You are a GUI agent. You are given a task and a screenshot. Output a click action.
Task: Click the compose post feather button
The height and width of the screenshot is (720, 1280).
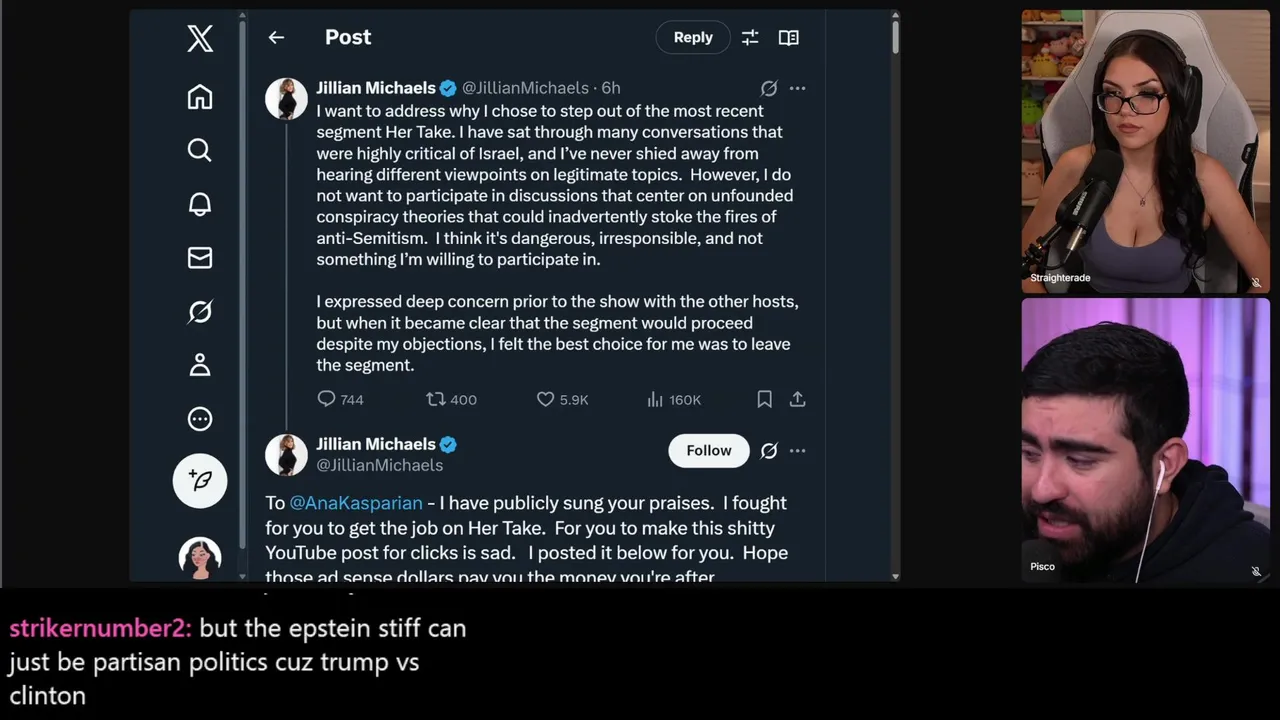[200, 480]
